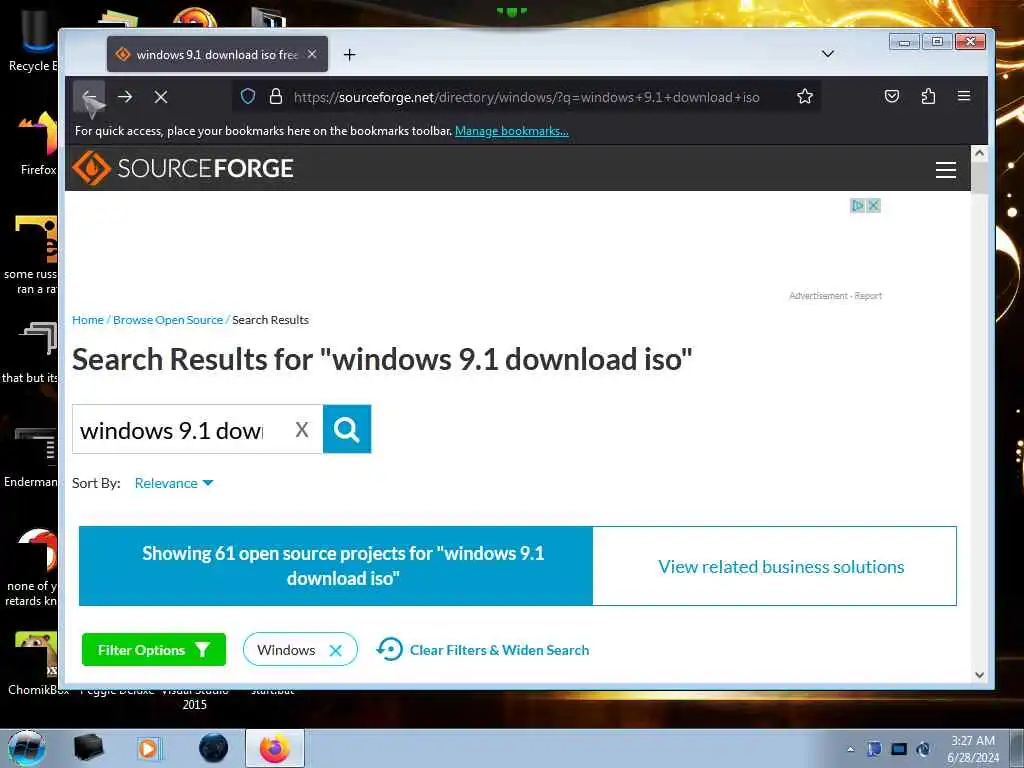This screenshot has width=1024, height=768.
Task: Open a new browser tab
Action: [349, 55]
